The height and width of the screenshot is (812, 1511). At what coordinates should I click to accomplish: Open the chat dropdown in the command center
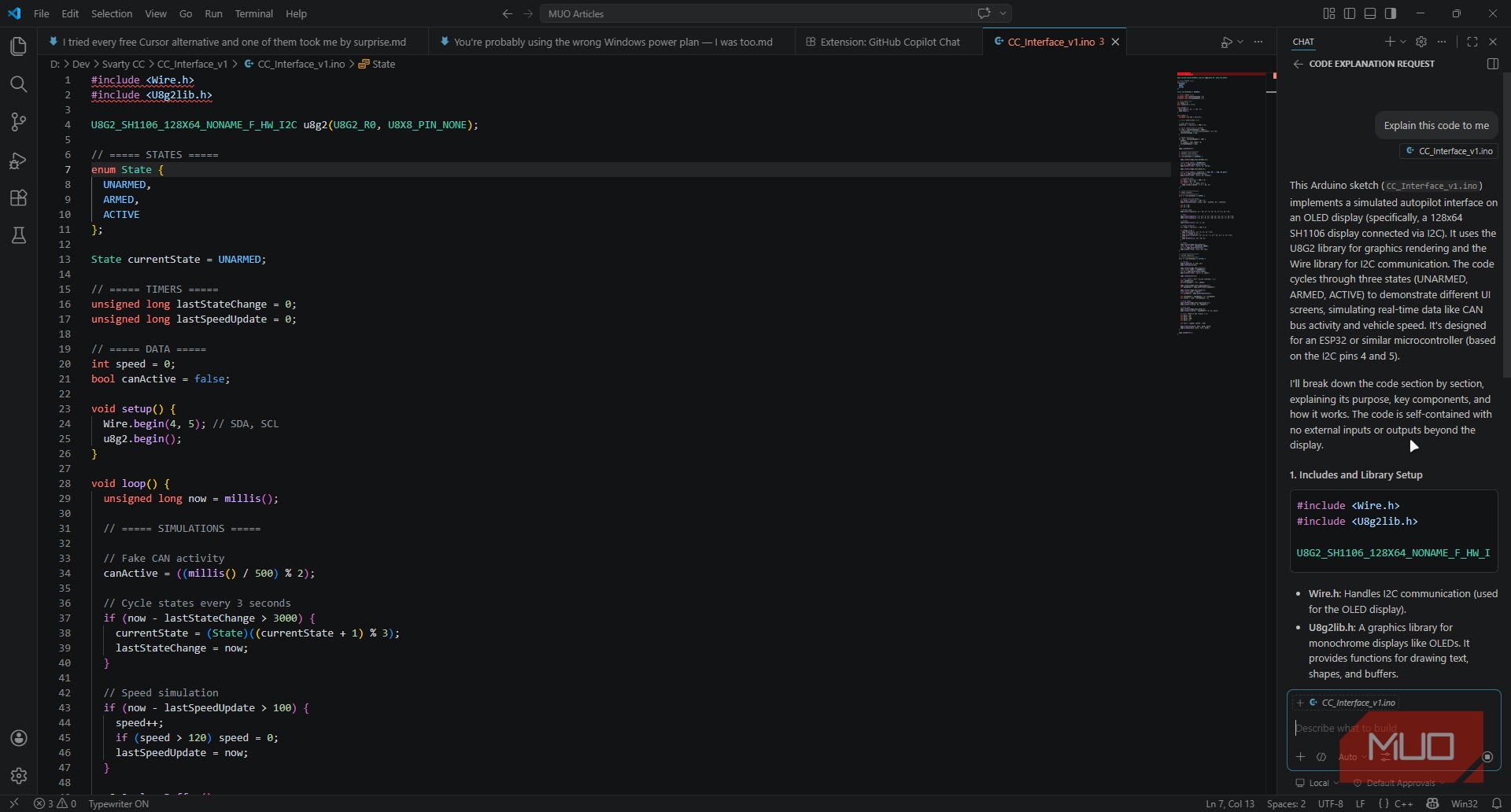1003,13
